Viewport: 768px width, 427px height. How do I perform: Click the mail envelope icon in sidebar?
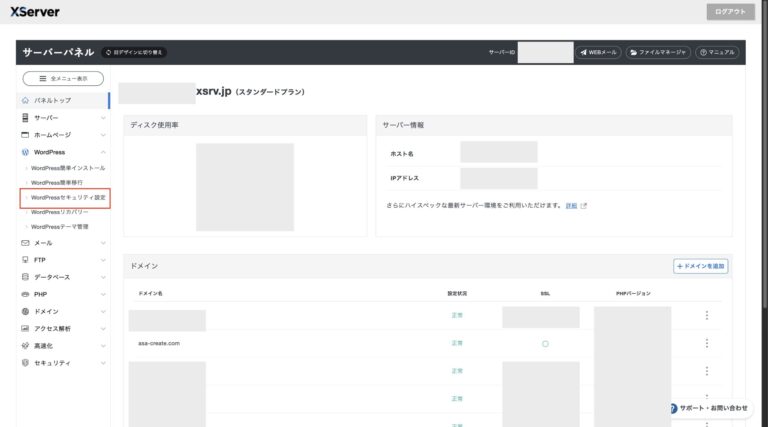tap(25, 243)
